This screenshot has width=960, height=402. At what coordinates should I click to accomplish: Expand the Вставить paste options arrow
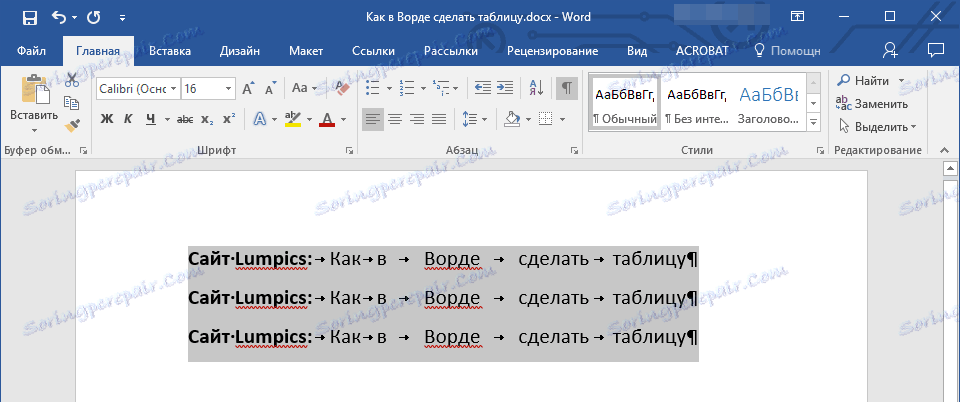pyautogui.click(x=34, y=130)
